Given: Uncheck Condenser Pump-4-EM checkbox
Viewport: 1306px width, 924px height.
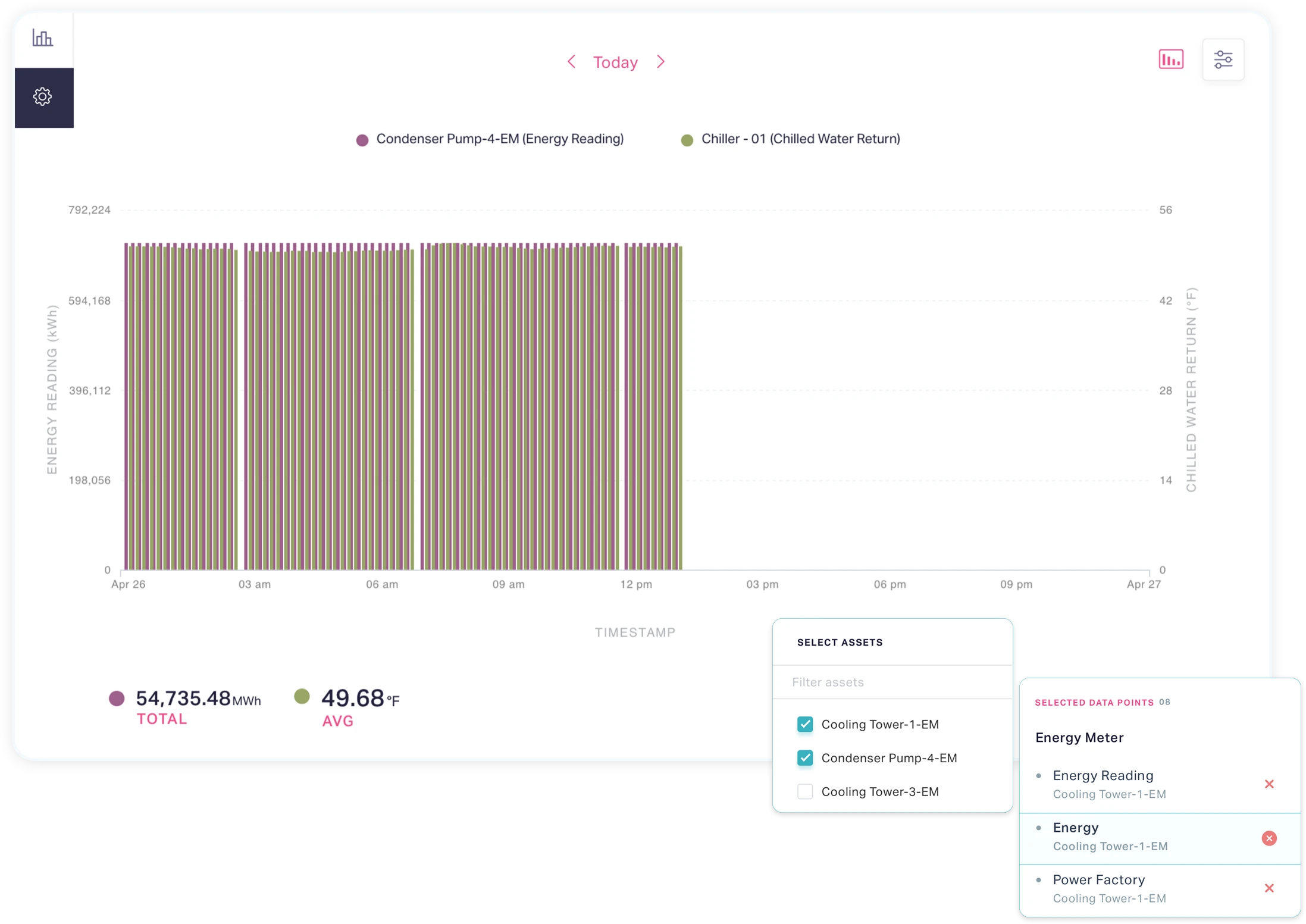Looking at the screenshot, I should click(x=804, y=758).
